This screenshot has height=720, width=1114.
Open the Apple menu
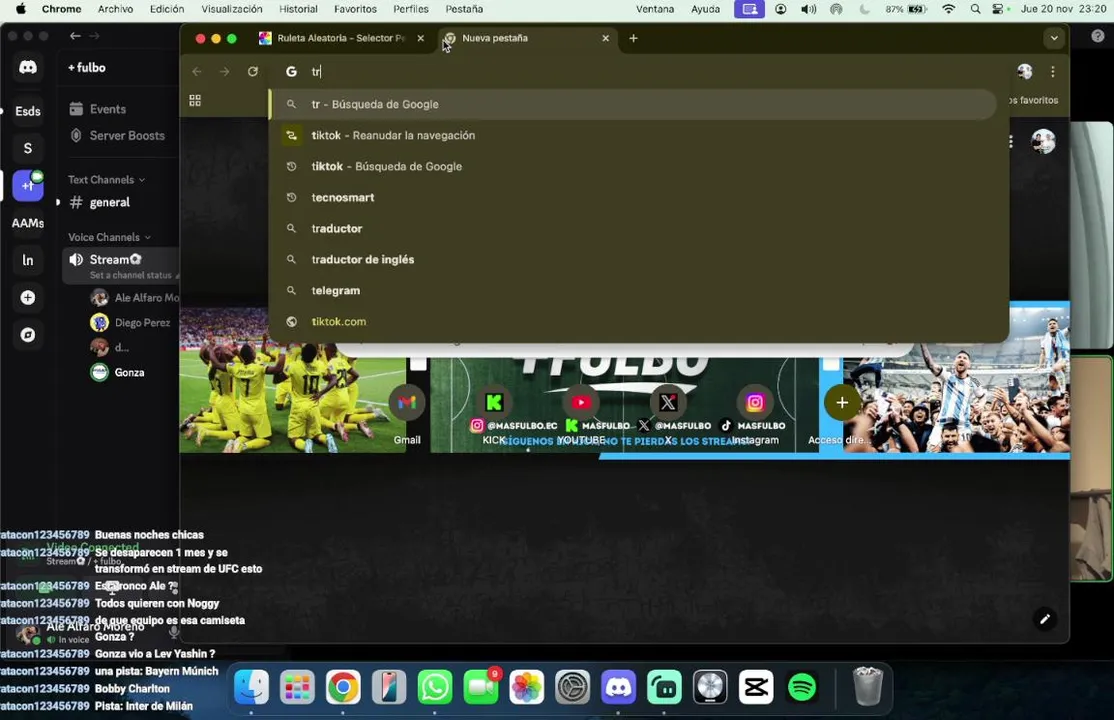click(21, 9)
